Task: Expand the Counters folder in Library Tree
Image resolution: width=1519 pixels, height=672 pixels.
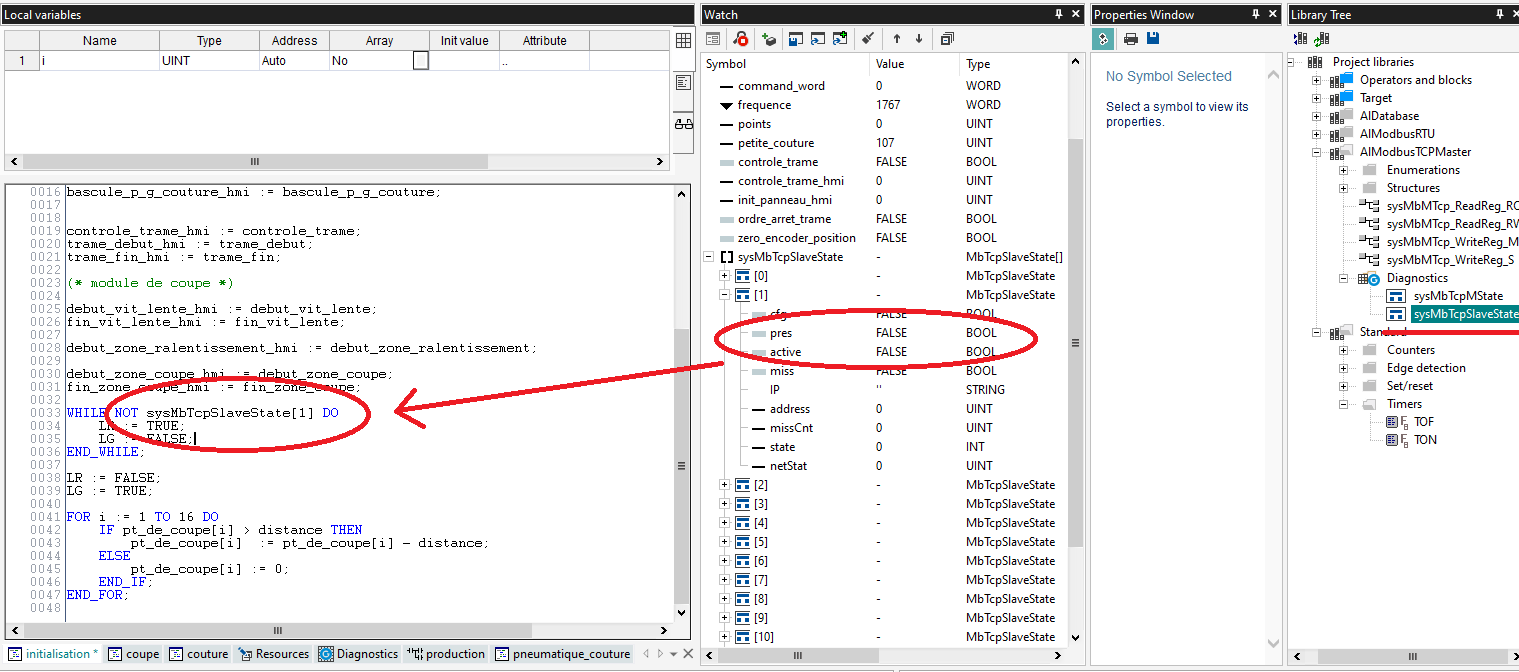Action: point(1344,349)
